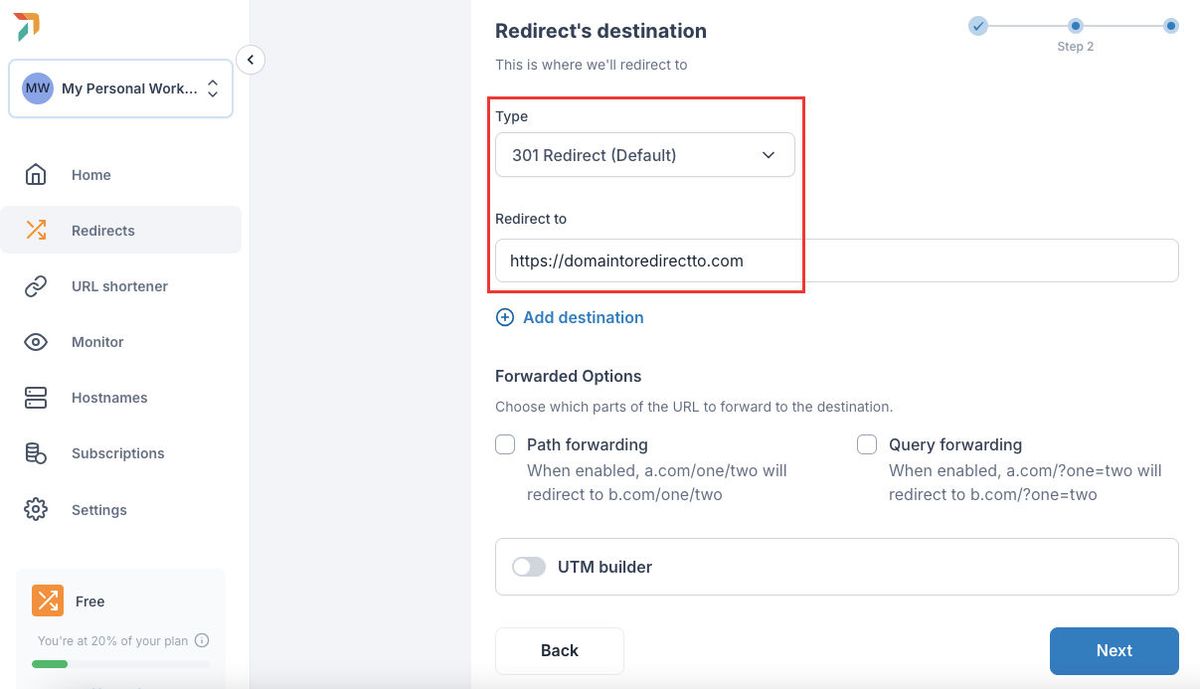Click the Settings gear icon
The image size is (1200, 689).
coord(36,509)
